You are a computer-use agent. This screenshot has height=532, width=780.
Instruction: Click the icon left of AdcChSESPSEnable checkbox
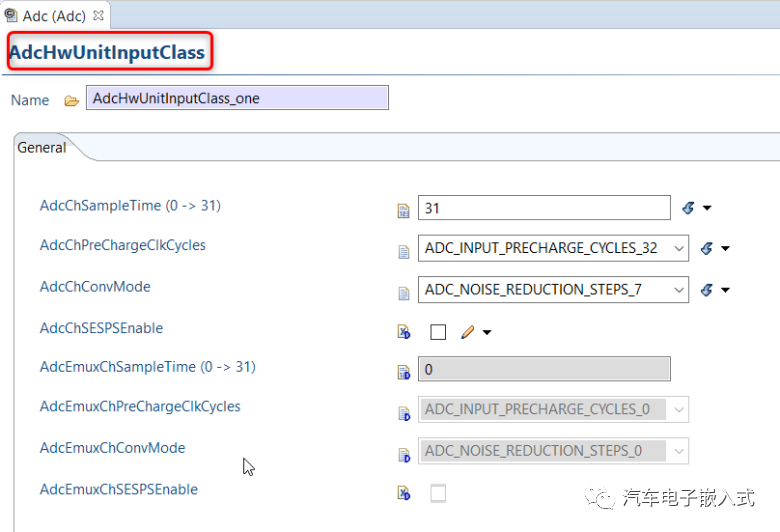pos(404,332)
